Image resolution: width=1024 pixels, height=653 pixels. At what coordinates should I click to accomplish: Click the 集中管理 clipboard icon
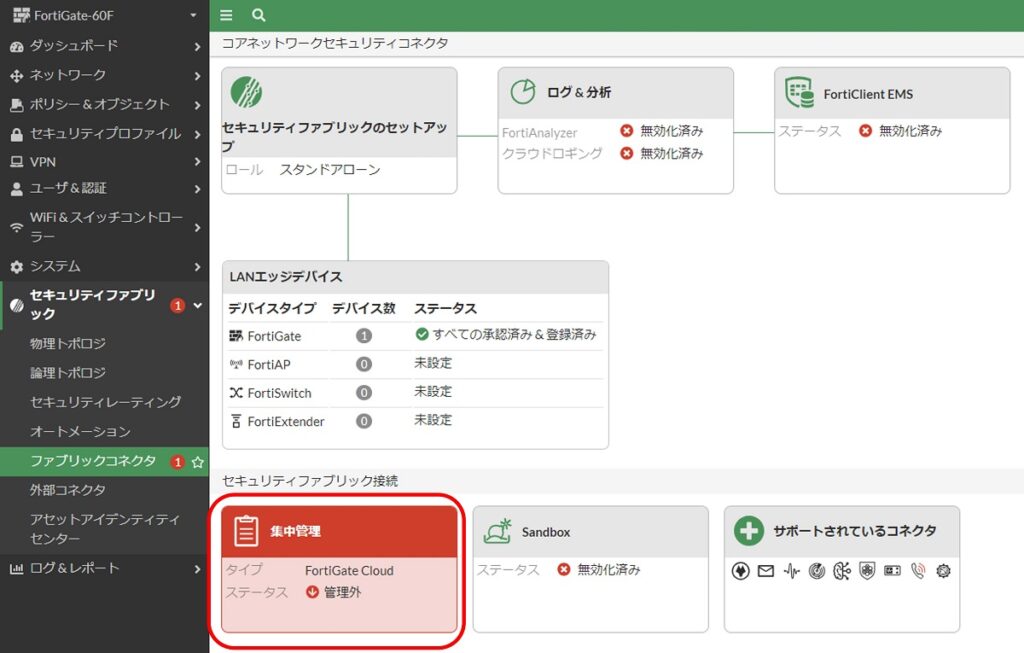tap(246, 531)
